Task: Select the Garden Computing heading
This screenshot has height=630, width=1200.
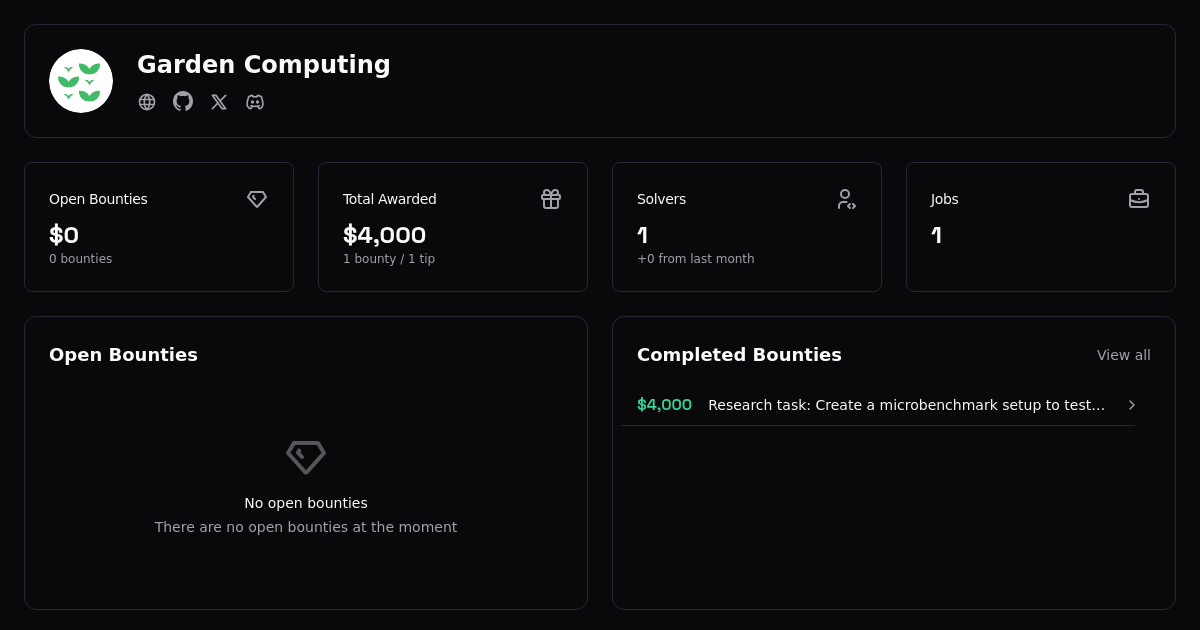Action: (264, 64)
